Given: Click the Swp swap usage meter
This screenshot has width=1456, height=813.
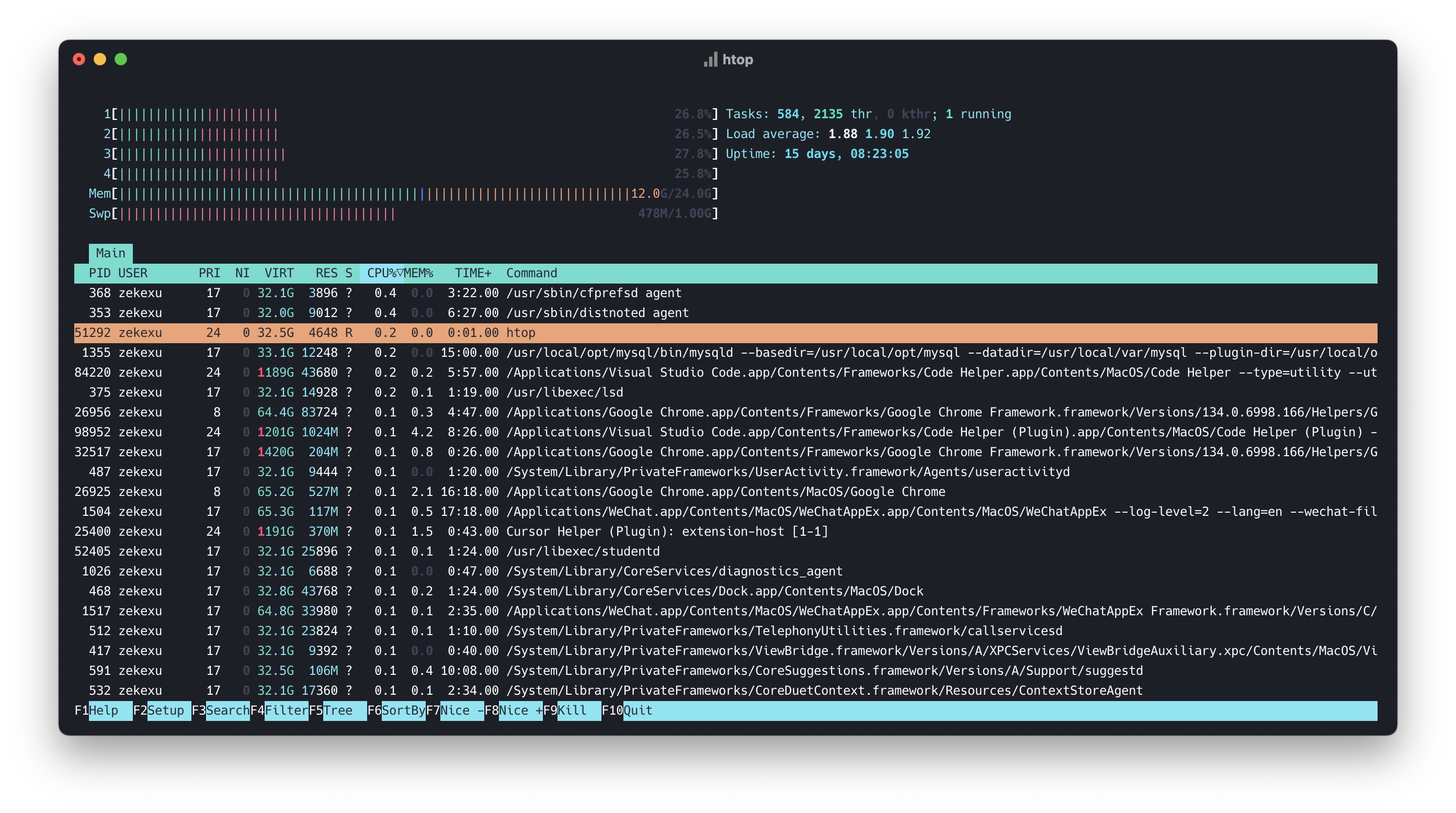Looking at the screenshot, I should tap(404, 213).
